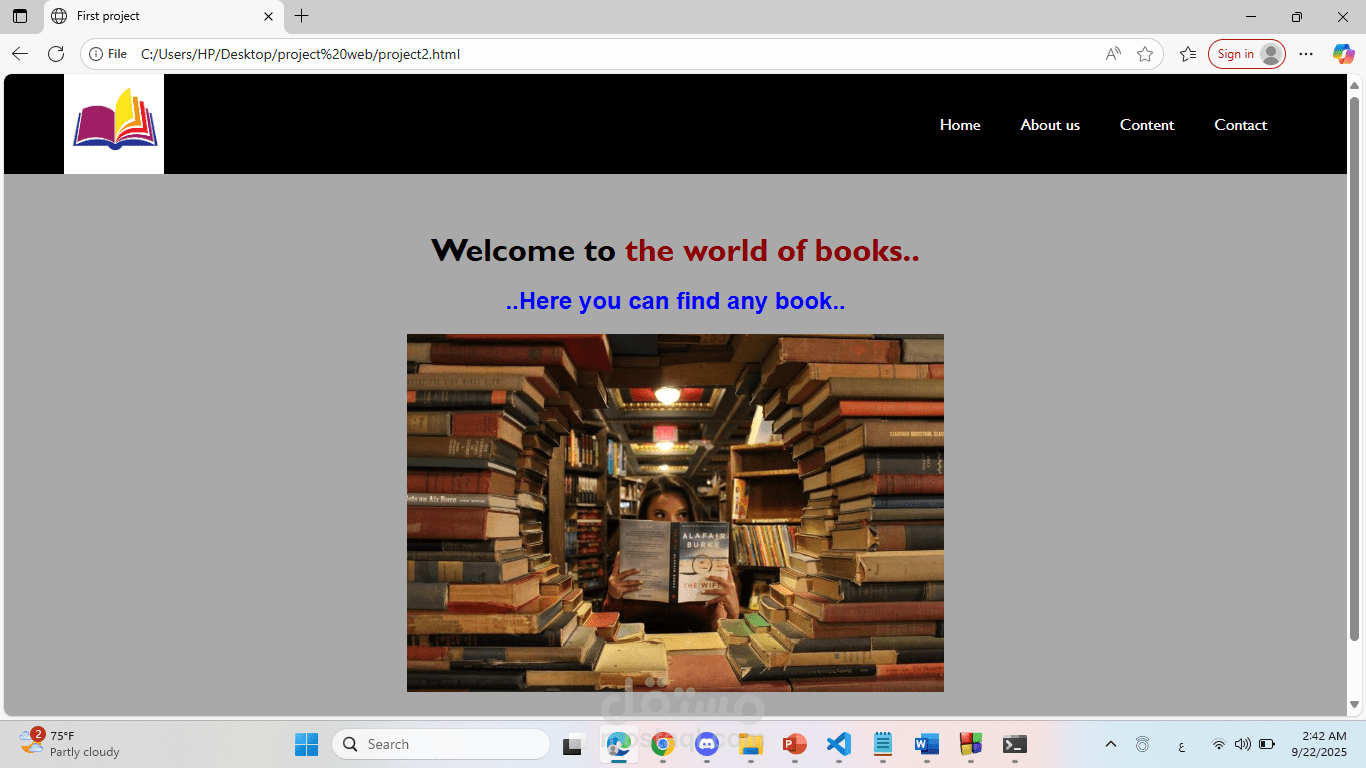
Task: Launch Google Chrome from the taskbar
Action: 662,744
